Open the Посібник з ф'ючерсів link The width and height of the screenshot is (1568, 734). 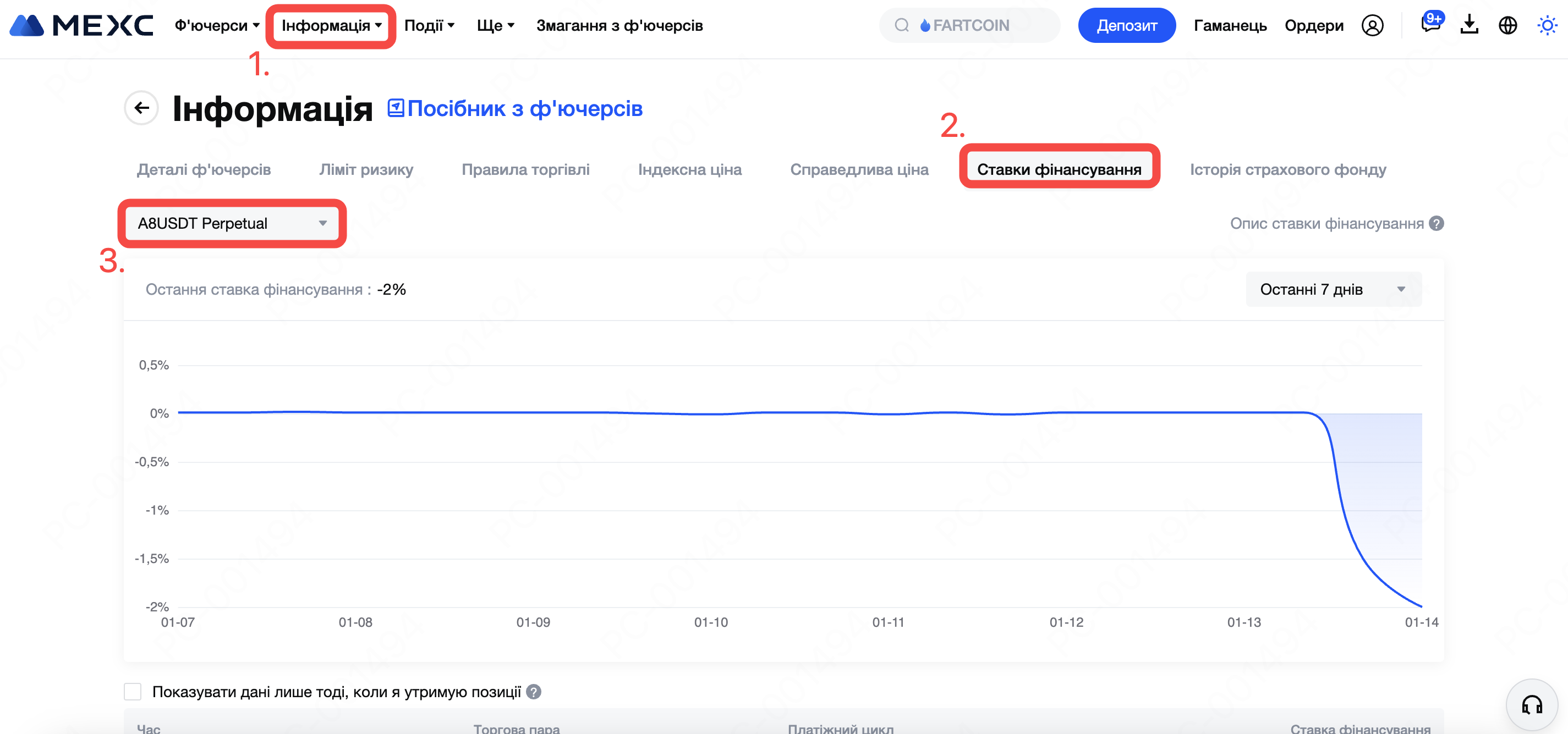(515, 108)
